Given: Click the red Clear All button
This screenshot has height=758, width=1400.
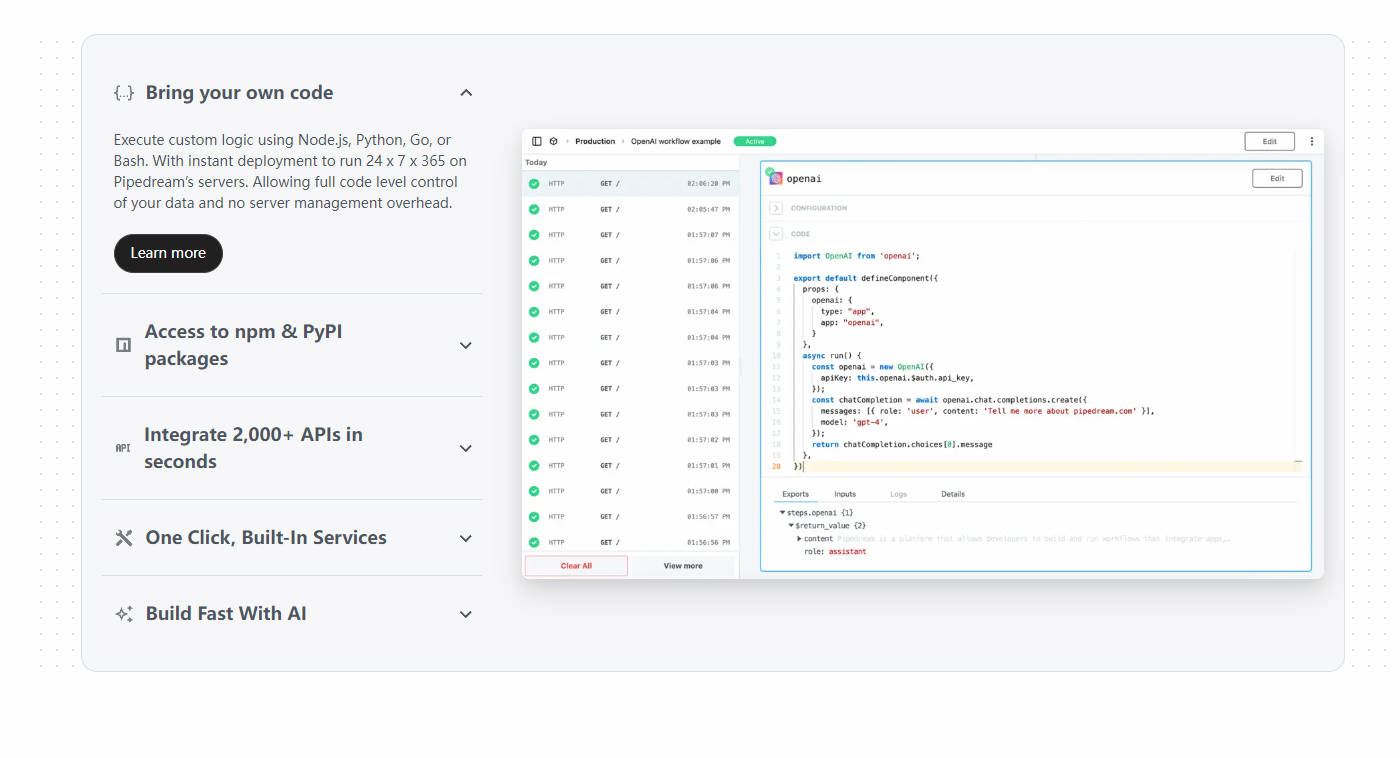Looking at the screenshot, I should tap(576, 566).
